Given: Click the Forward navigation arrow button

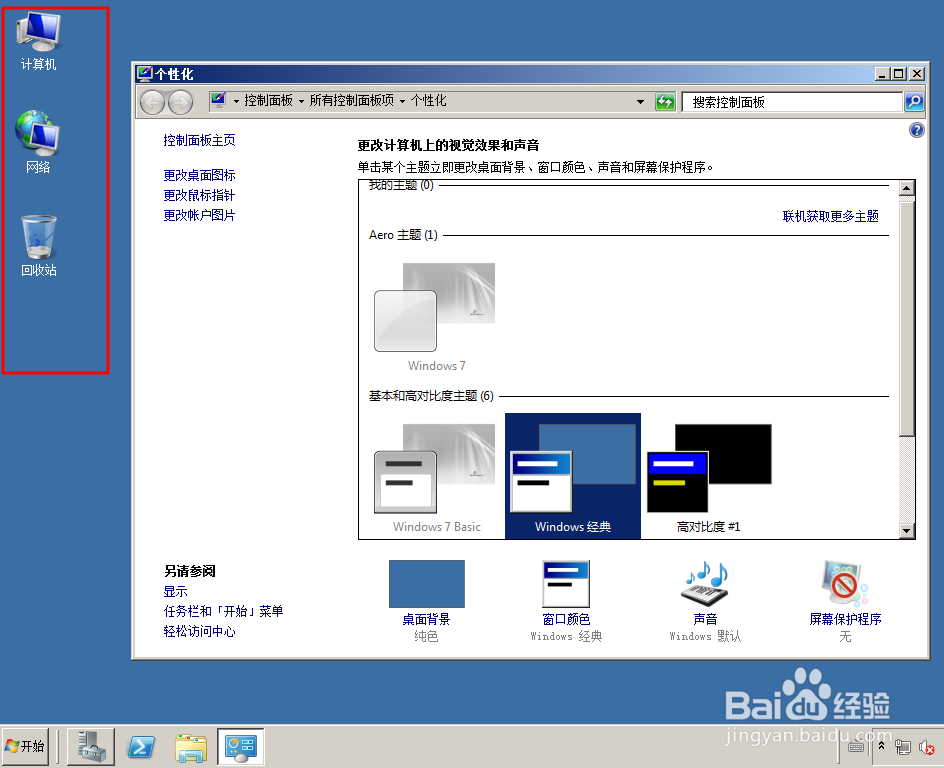Looking at the screenshot, I should [180, 102].
